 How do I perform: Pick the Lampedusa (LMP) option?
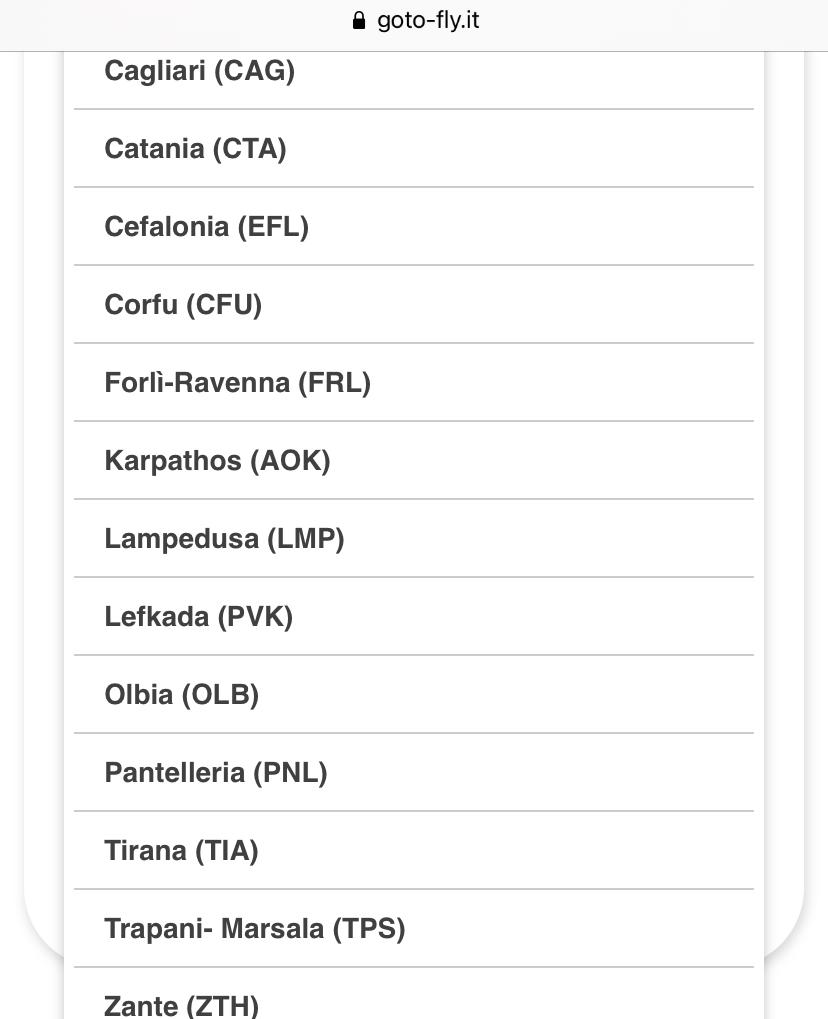225,539
